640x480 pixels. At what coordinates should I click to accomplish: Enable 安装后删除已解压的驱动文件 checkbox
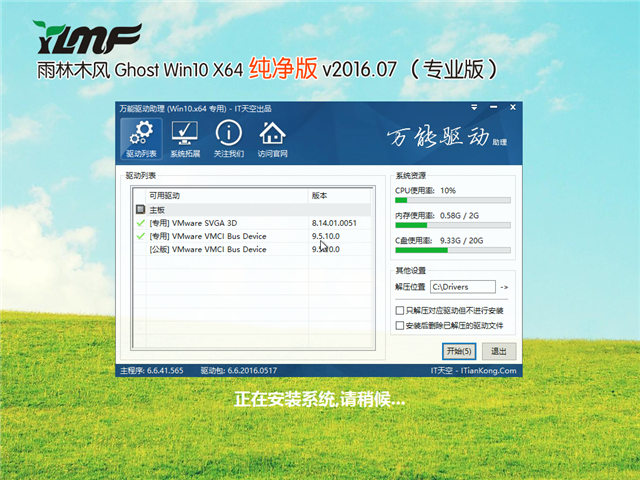[x=400, y=325]
